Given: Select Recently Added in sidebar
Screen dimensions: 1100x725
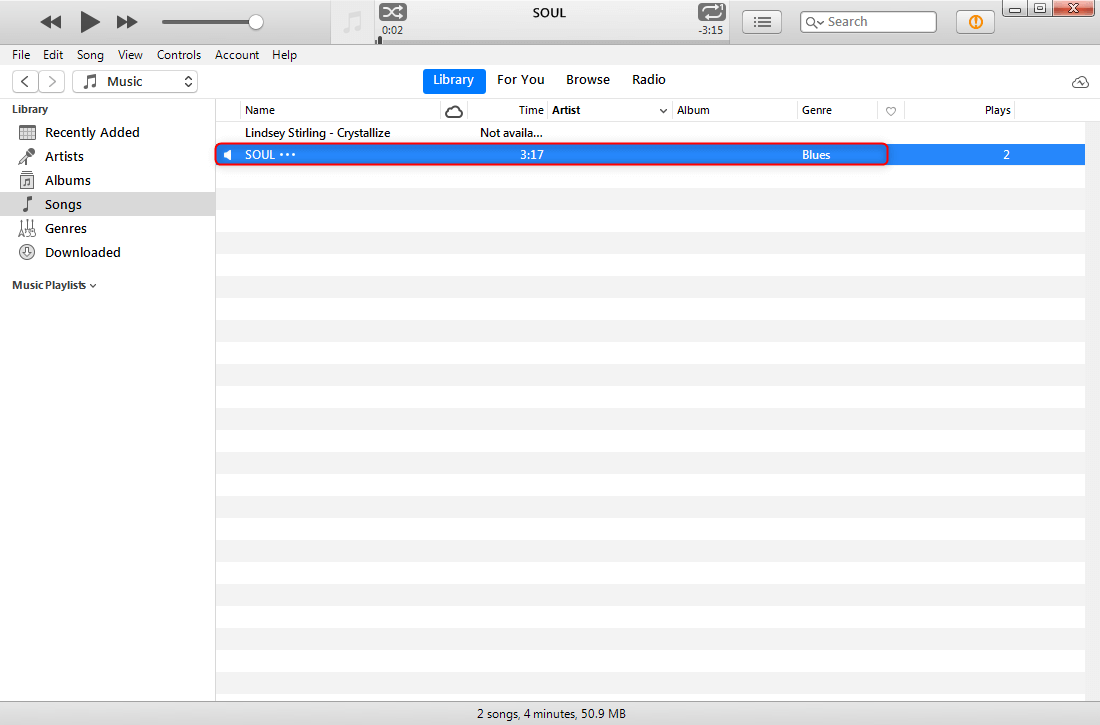Looking at the screenshot, I should tap(92, 132).
